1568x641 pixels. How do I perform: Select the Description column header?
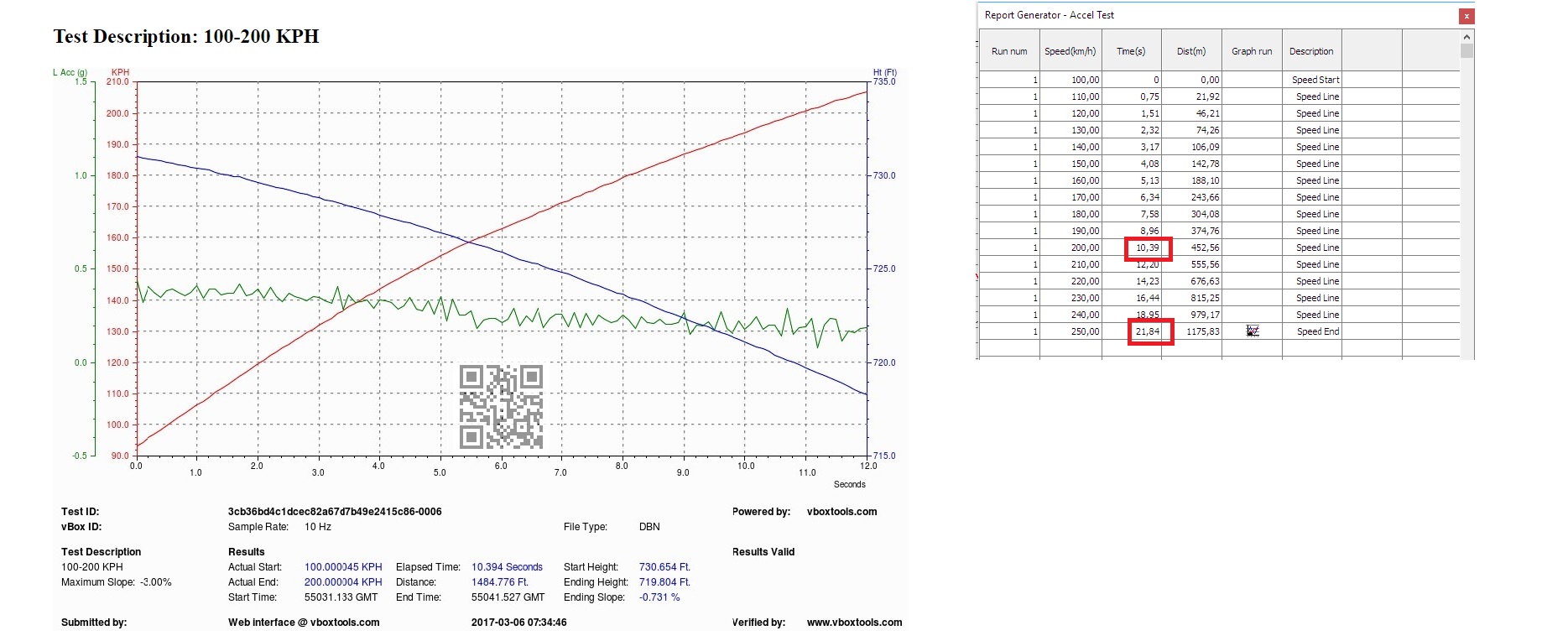1310,51
